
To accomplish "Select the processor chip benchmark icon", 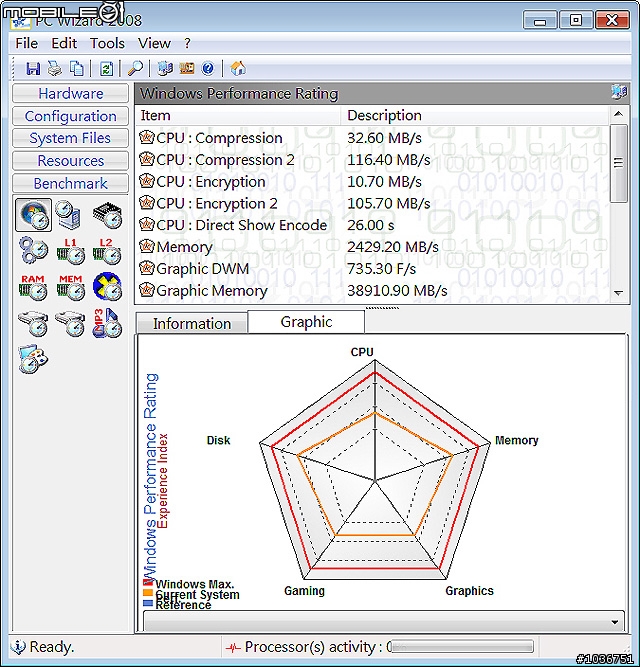I will (107, 215).
